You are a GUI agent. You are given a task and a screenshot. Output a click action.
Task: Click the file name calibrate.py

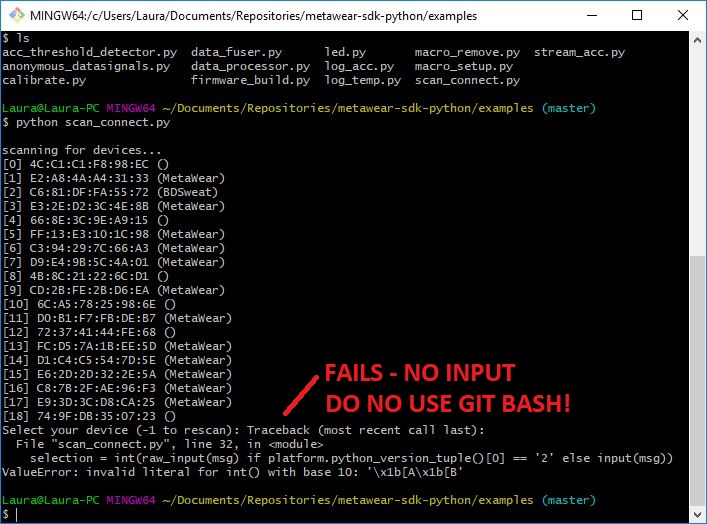pos(44,80)
